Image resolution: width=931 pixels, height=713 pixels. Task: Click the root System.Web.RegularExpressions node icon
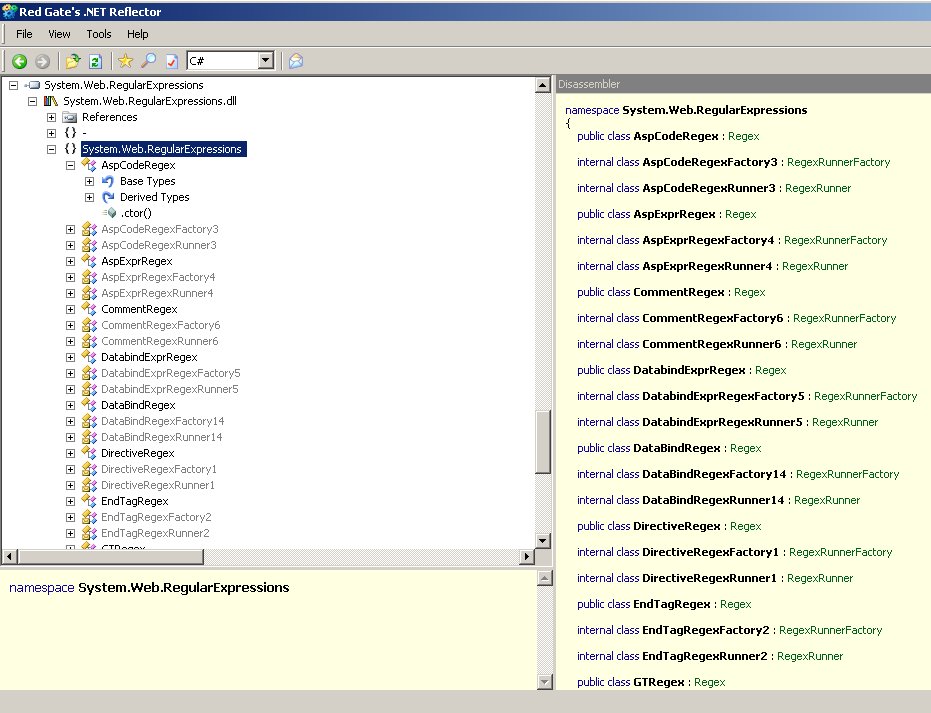tap(32, 85)
